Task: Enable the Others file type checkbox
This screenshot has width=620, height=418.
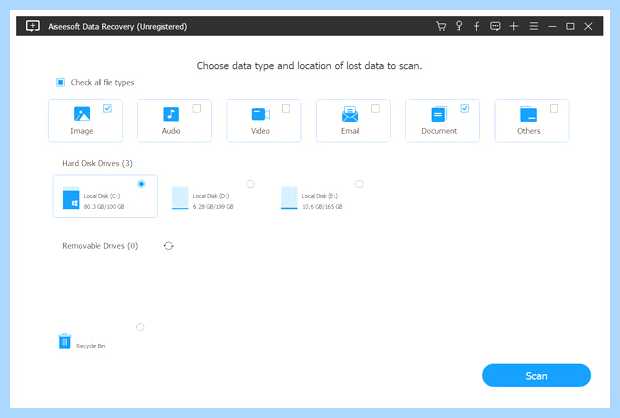Action: (x=554, y=108)
